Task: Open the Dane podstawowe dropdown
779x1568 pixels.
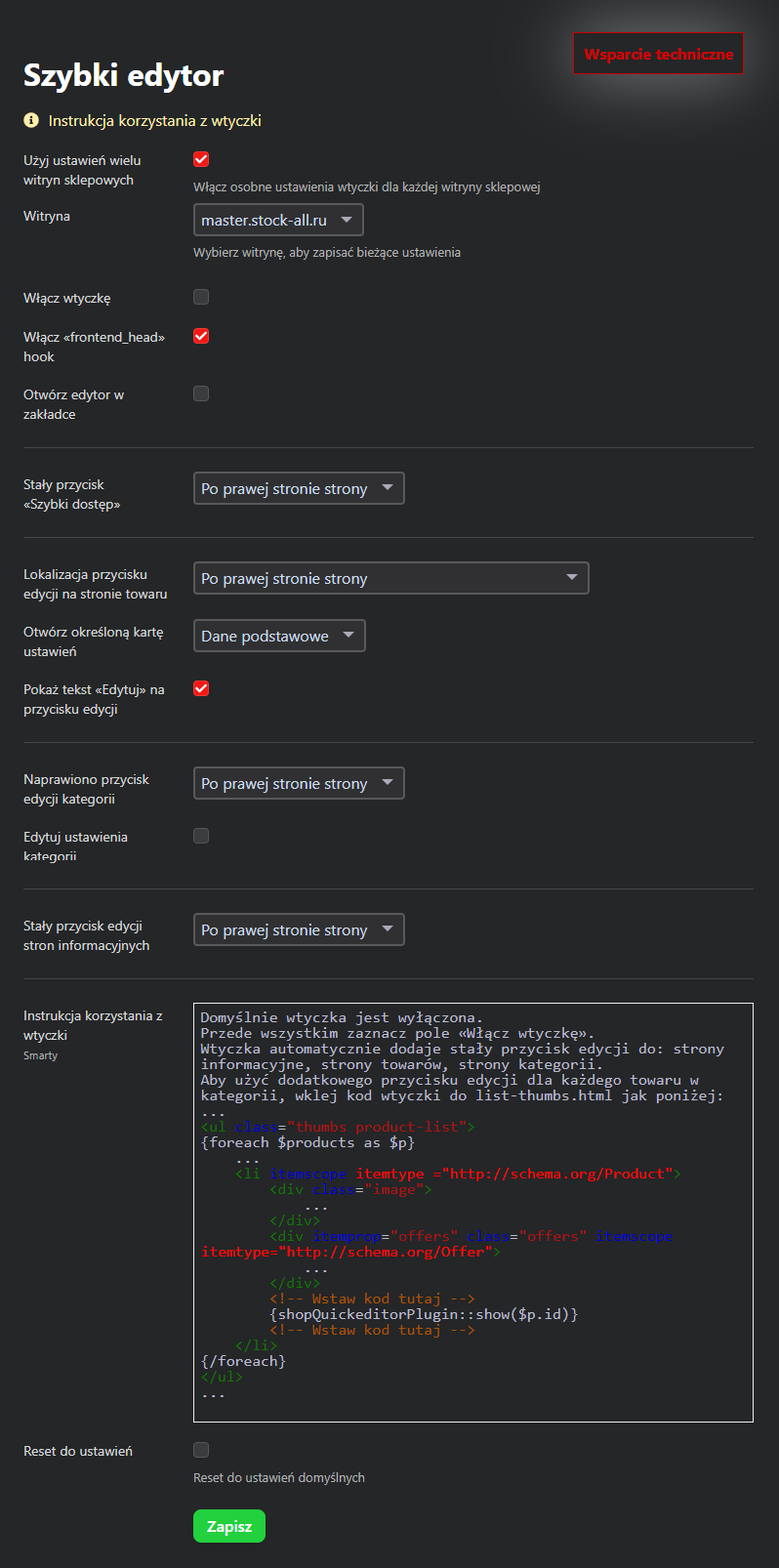Action: coord(279,637)
